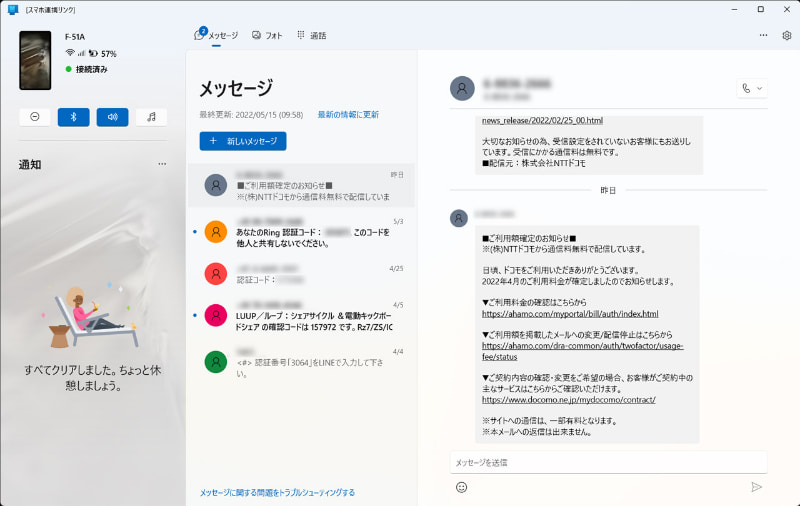The height and width of the screenshot is (506, 800).
Task: Click the battery 57% indicator
Action: tap(103, 53)
